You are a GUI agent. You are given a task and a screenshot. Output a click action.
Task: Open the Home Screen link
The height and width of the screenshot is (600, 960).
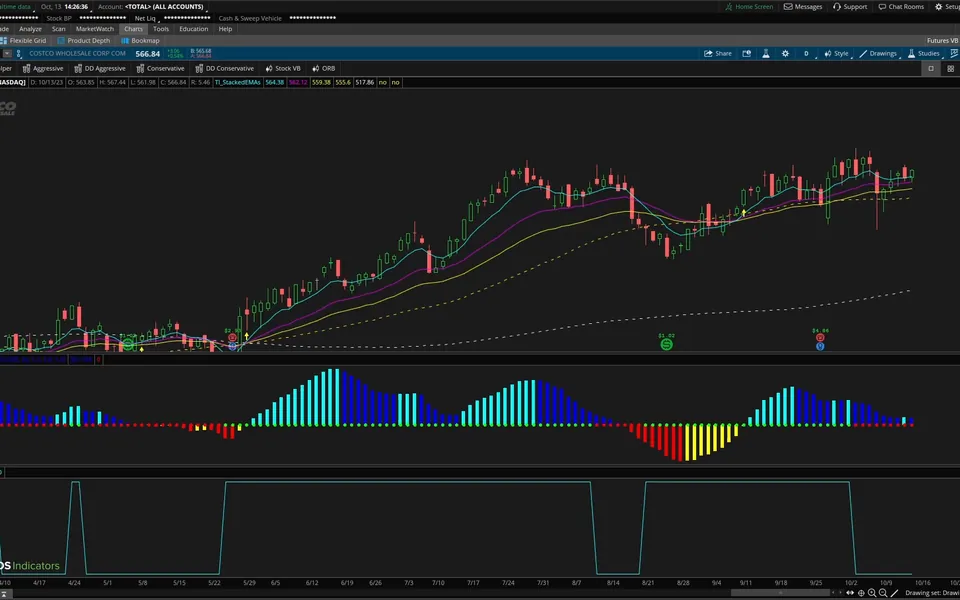pyautogui.click(x=749, y=7)
